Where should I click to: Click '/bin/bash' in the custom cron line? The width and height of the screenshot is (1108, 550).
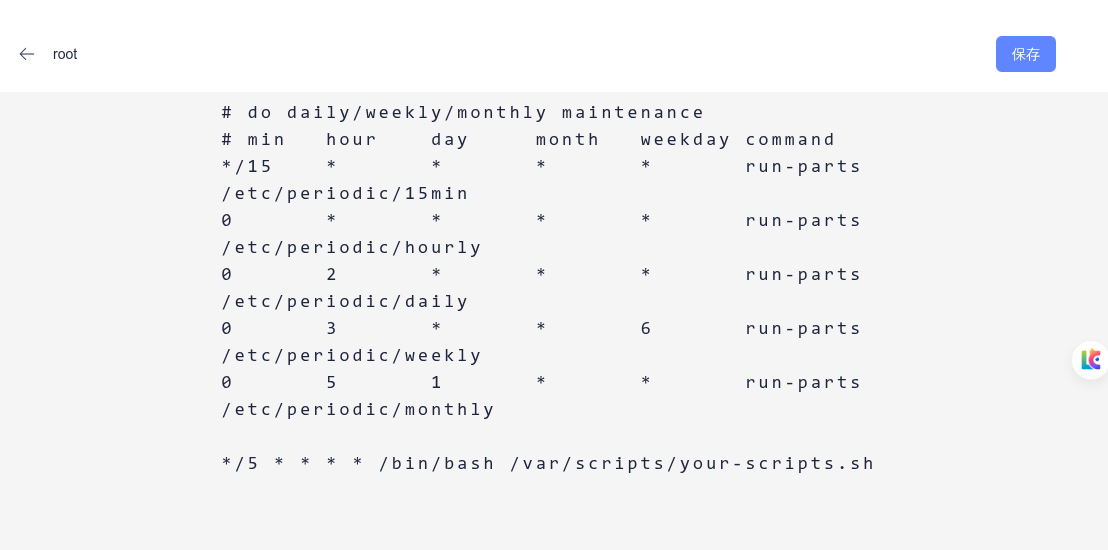click(437, 464)
